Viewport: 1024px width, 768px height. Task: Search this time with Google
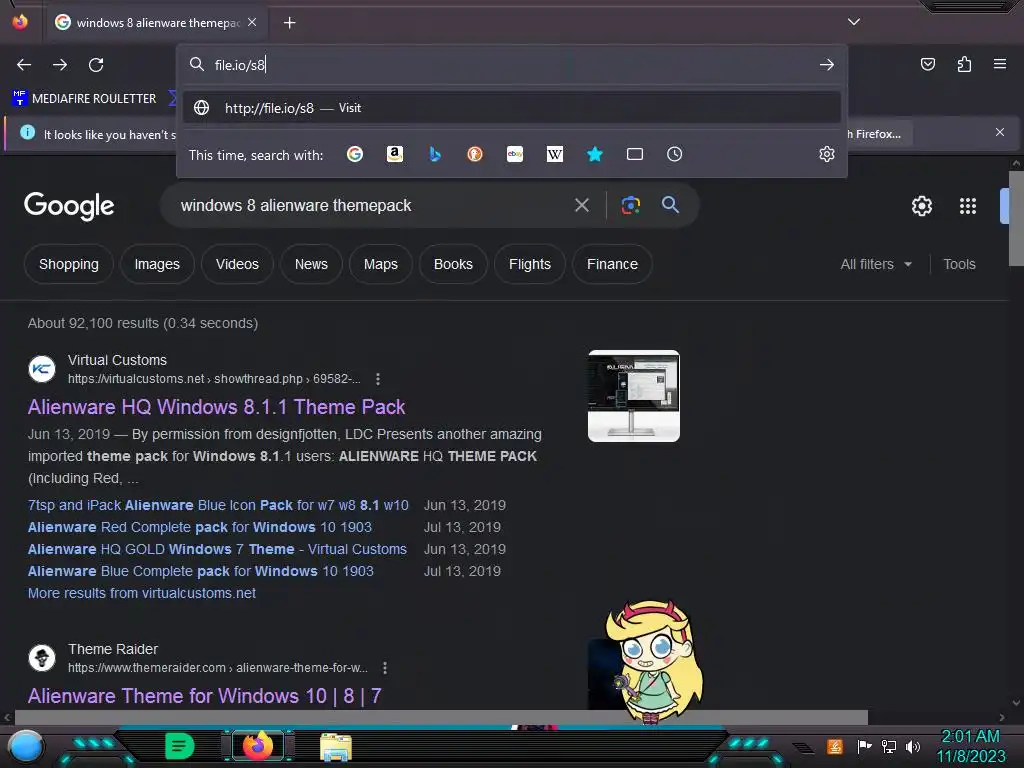pos(355,154)
